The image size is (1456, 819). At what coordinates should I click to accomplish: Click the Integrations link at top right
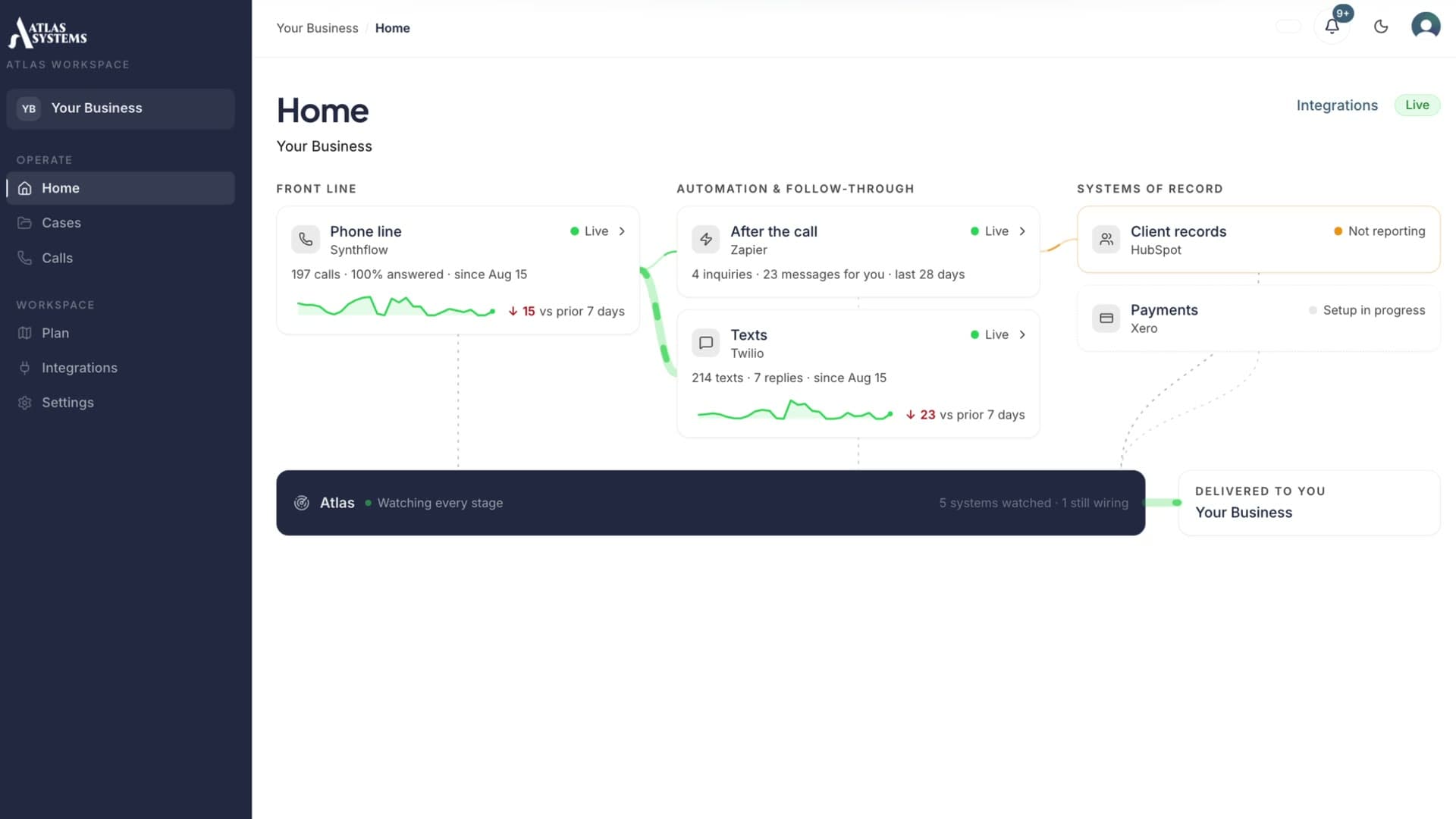click(1337, 105)
